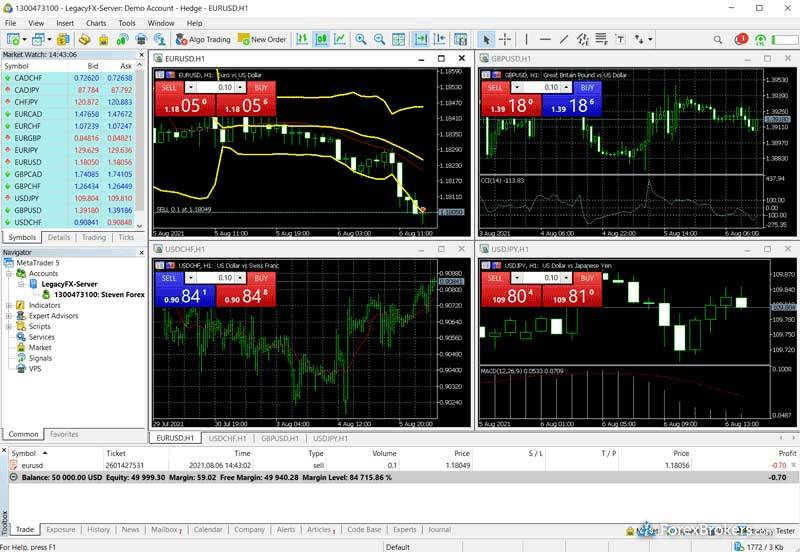The width and height of the screenshot is (800, 552).
Task: Zoom out the chart with magnifier minus
Action: coord(380,39)
